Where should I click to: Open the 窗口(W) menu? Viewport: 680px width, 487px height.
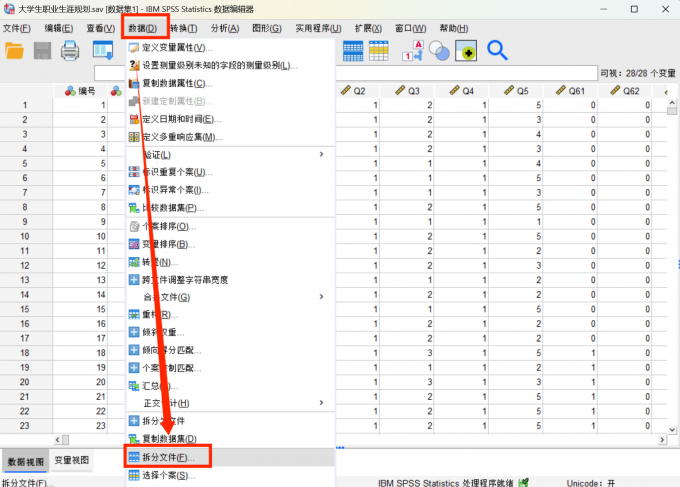(410, 29)
